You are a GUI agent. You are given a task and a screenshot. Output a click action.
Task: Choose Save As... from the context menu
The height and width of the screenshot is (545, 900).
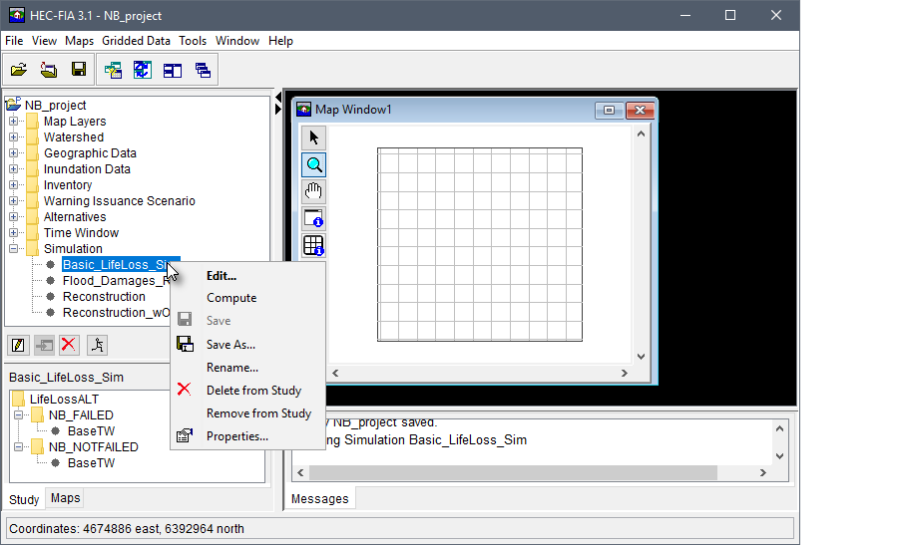tap(249, 345)
